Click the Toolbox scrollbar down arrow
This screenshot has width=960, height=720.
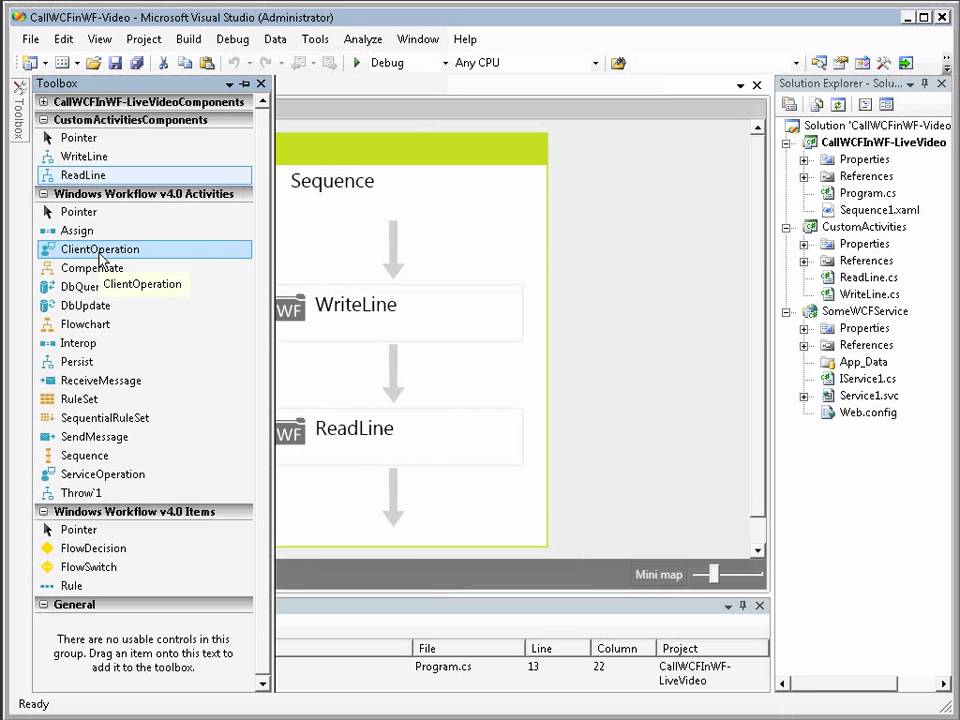263,684
